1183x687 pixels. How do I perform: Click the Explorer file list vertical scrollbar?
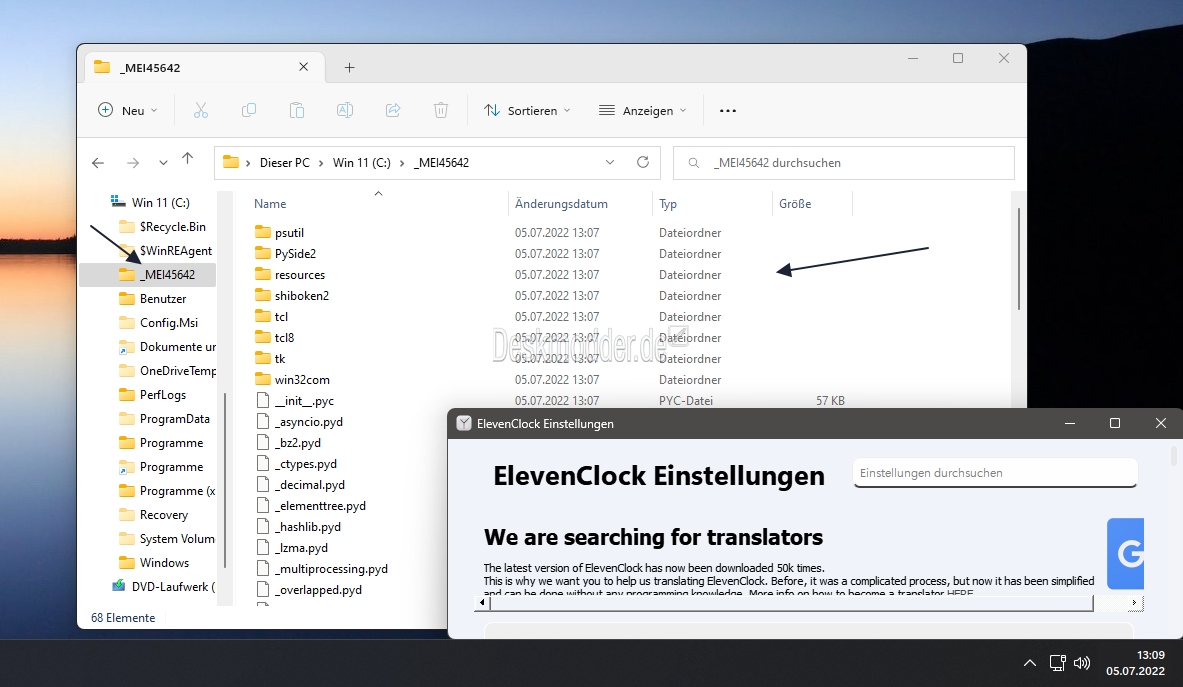tap(1019, 259)
